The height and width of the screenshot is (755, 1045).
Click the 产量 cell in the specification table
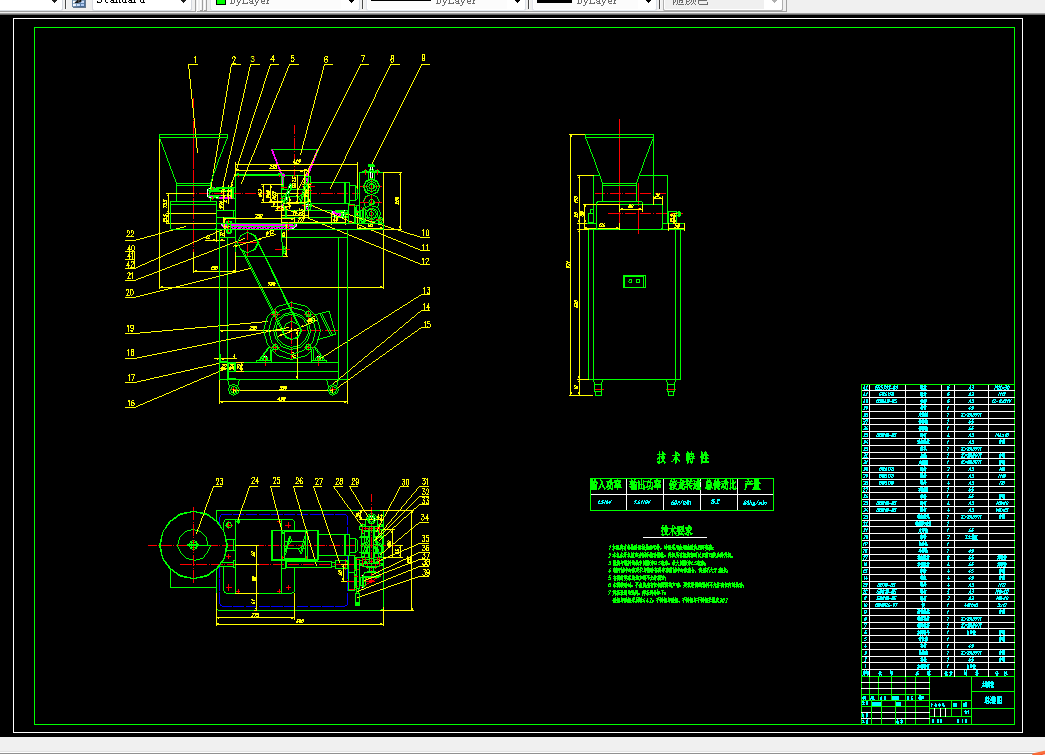[x=752, y=485]
